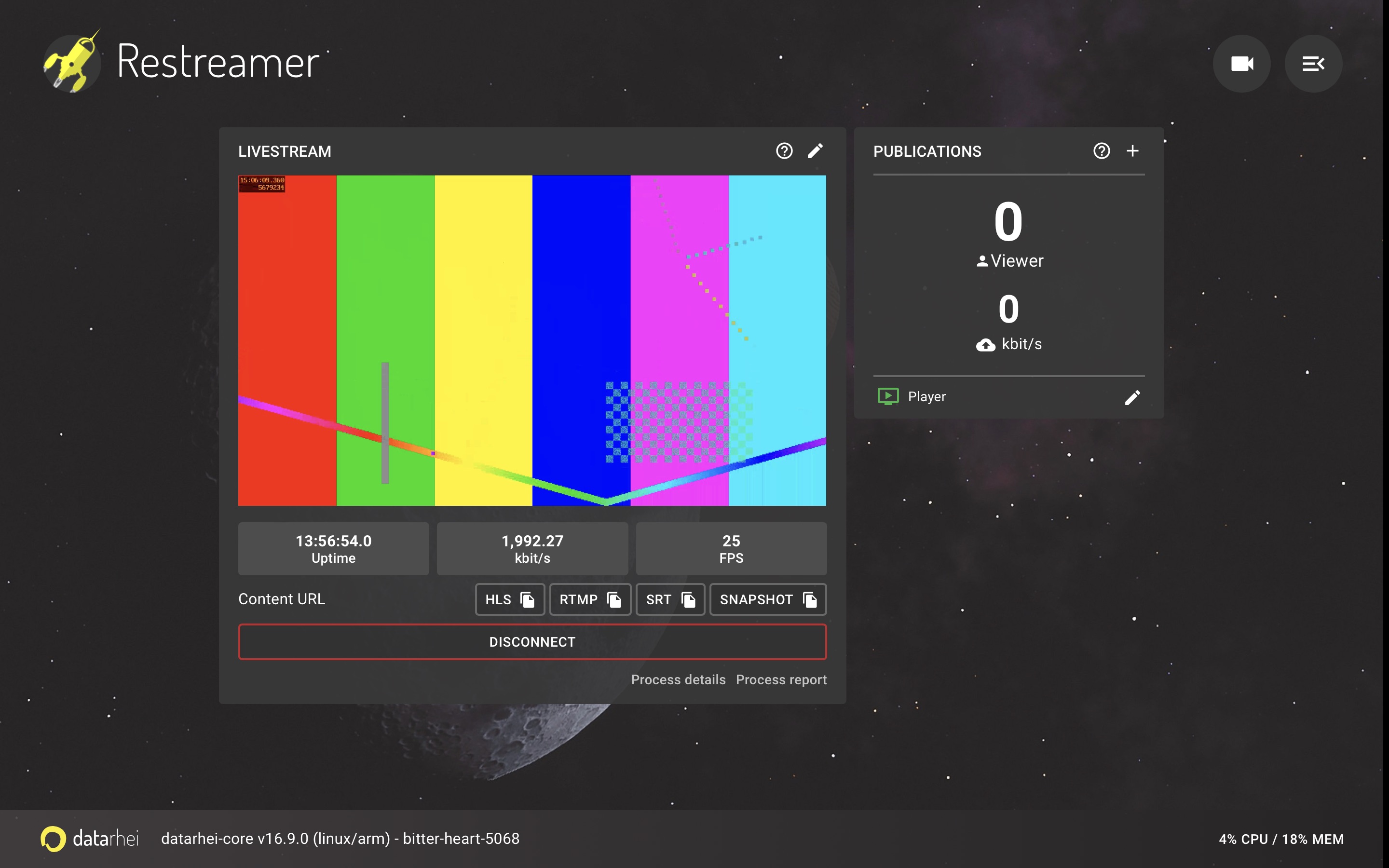Open the Livestream settings pencil icon
Viewport: 1389px width, 868px height.
click(x=816, y=150)
